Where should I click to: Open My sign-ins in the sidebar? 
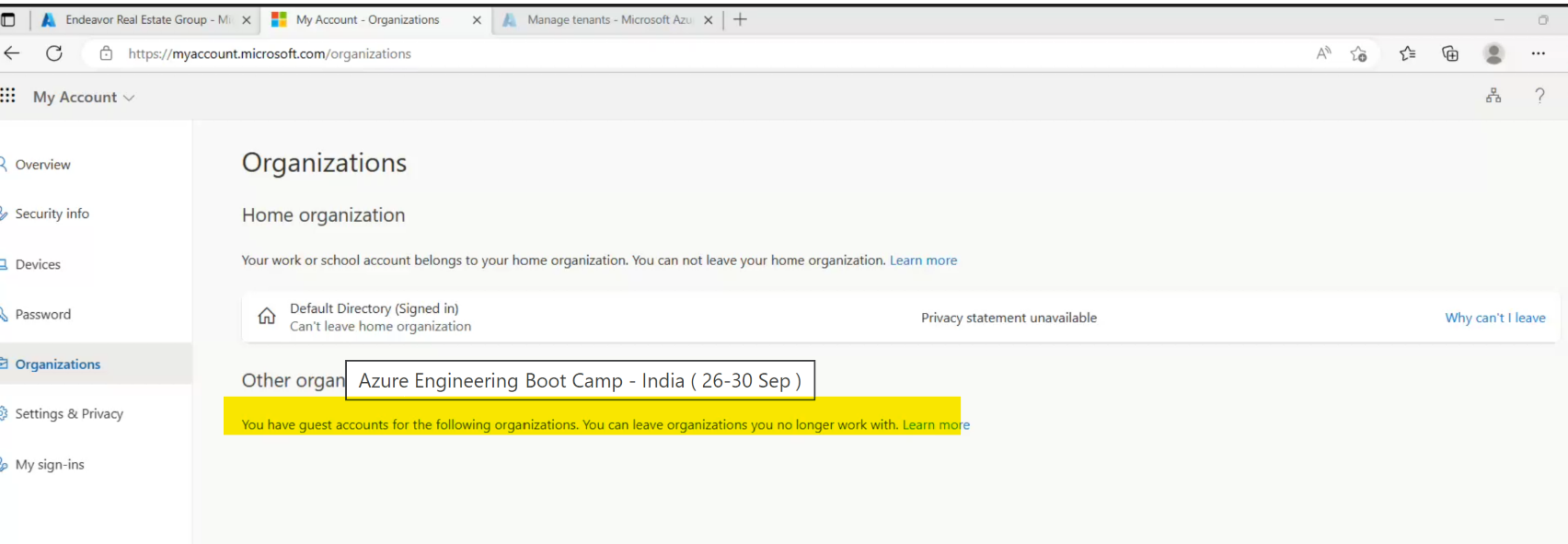[x=50, y=465]
